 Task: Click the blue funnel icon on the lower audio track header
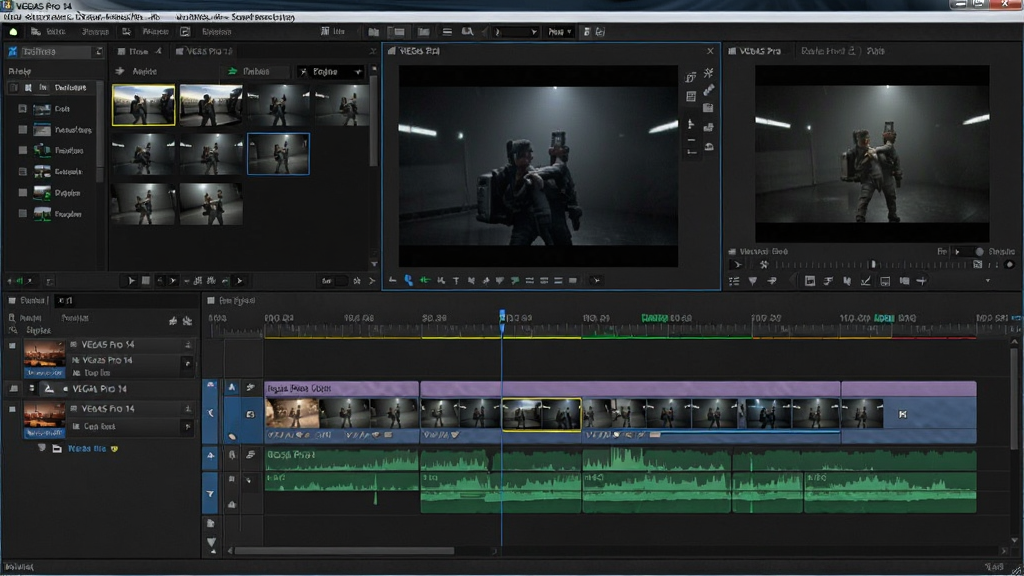click(210, 494)
